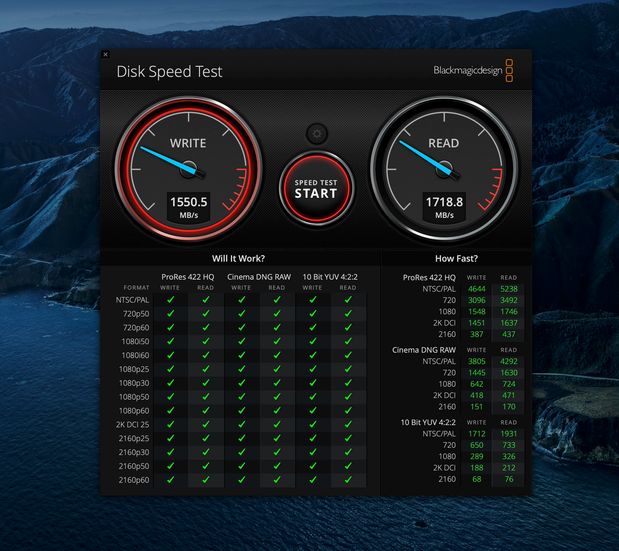Click ProRes NTSC/PAL write value 4644
The height and width of the screenshot is (551, 619).
(476, 289)
